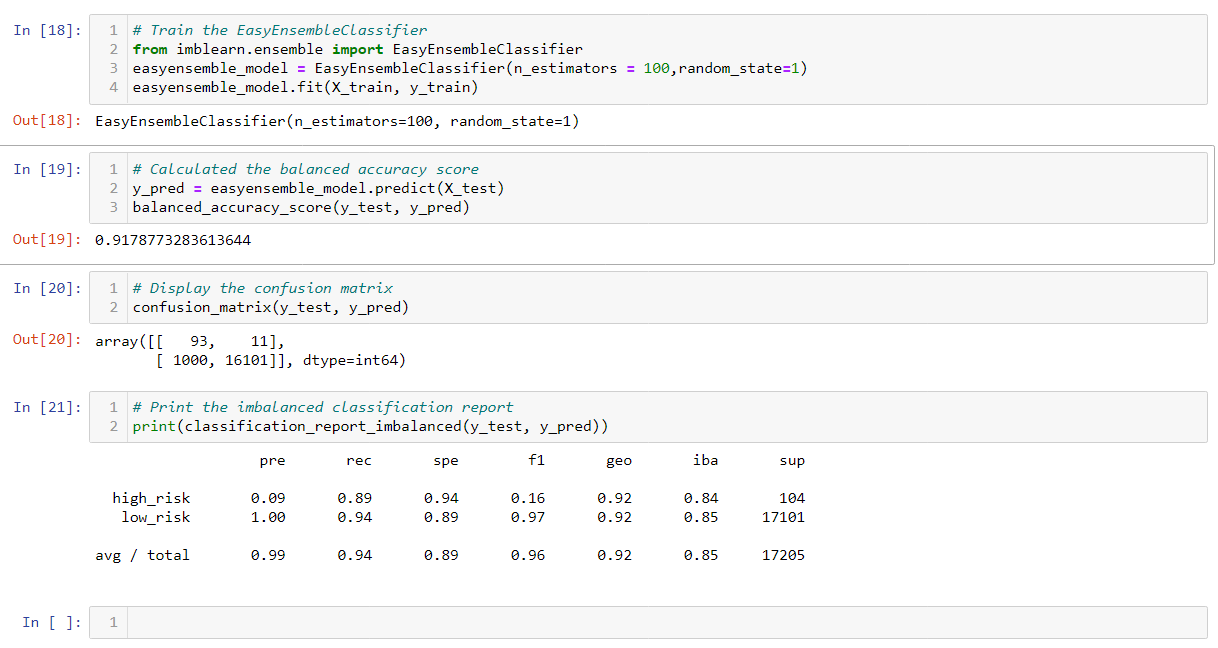This screenshot has width=1218, height=648.
Task: Click the confusion_matrix(y_test, y_pred) line
Action: click(x=270, y=307)
